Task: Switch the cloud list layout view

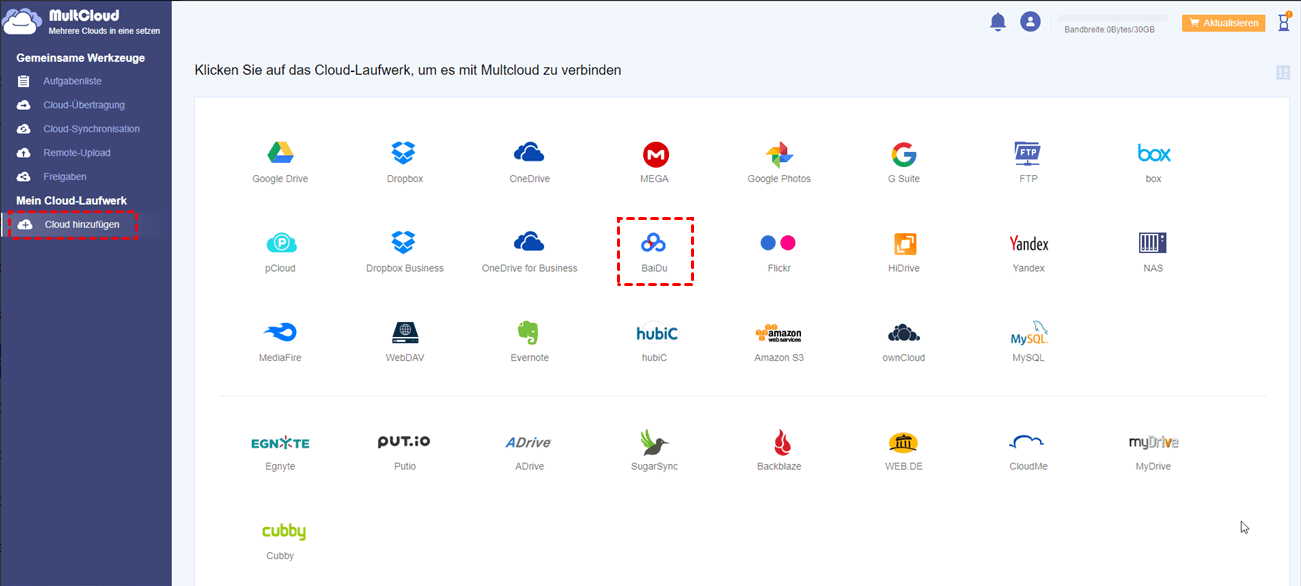Action: tap(1283, 72)
